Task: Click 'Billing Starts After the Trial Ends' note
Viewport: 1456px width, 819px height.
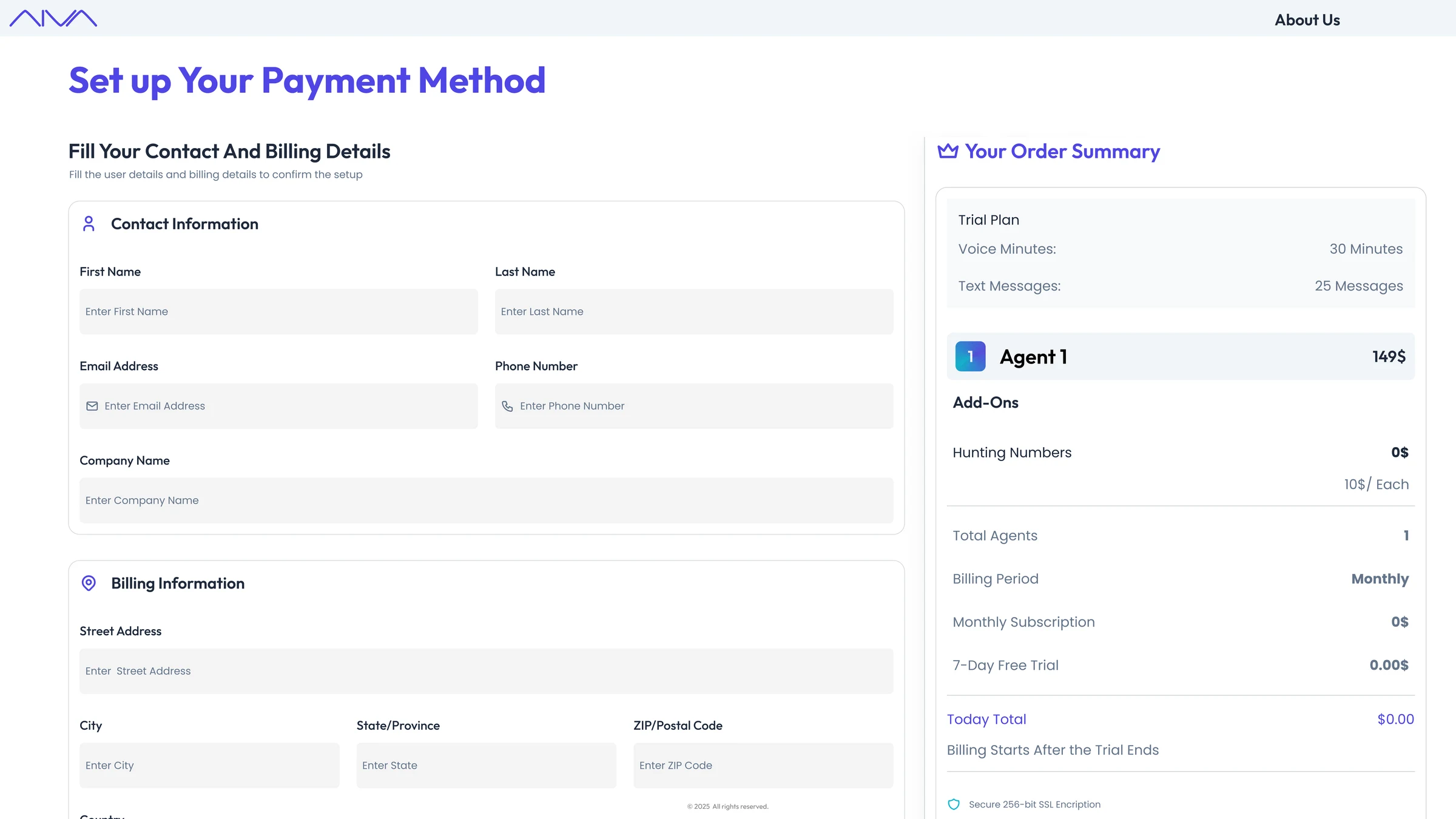Action: tap(1053, 750)
